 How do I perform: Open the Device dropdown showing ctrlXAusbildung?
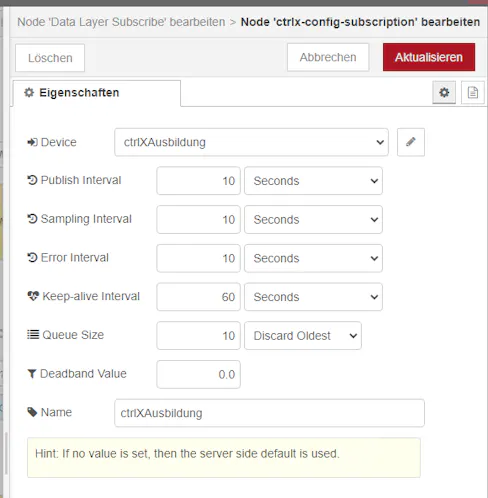(251, 142)
